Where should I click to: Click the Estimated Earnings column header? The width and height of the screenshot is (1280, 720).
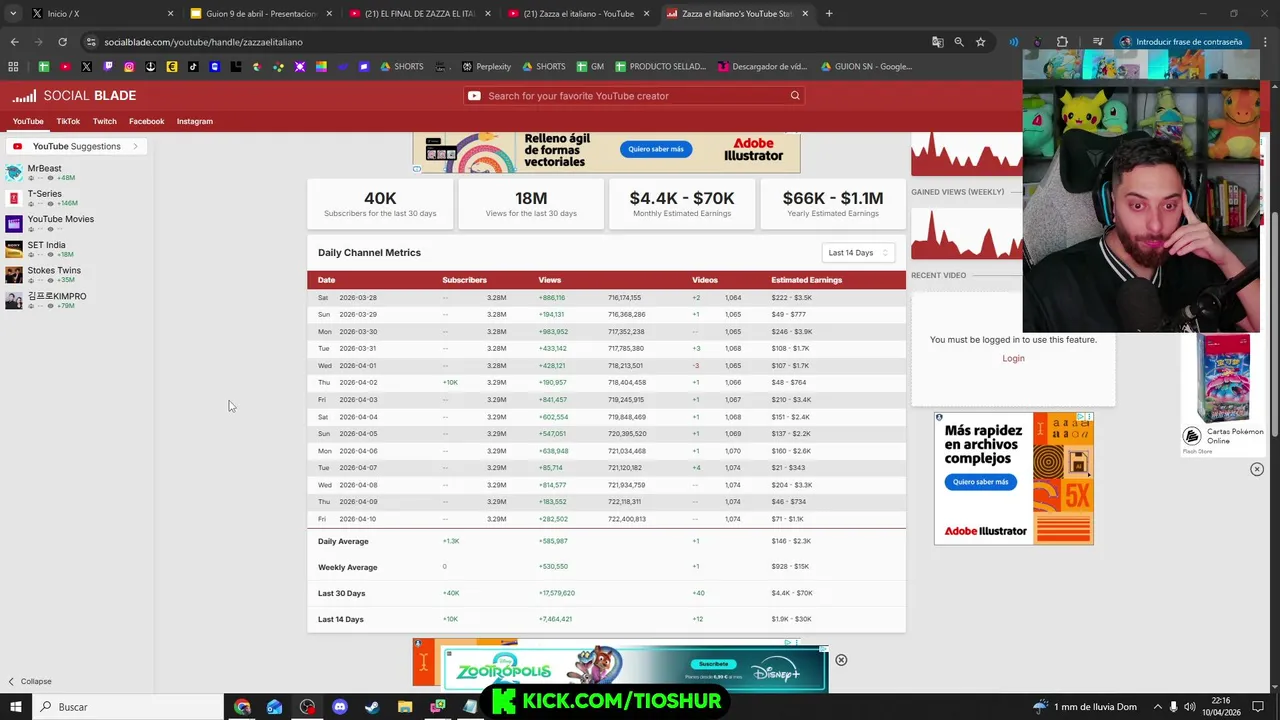click(806, 280)
